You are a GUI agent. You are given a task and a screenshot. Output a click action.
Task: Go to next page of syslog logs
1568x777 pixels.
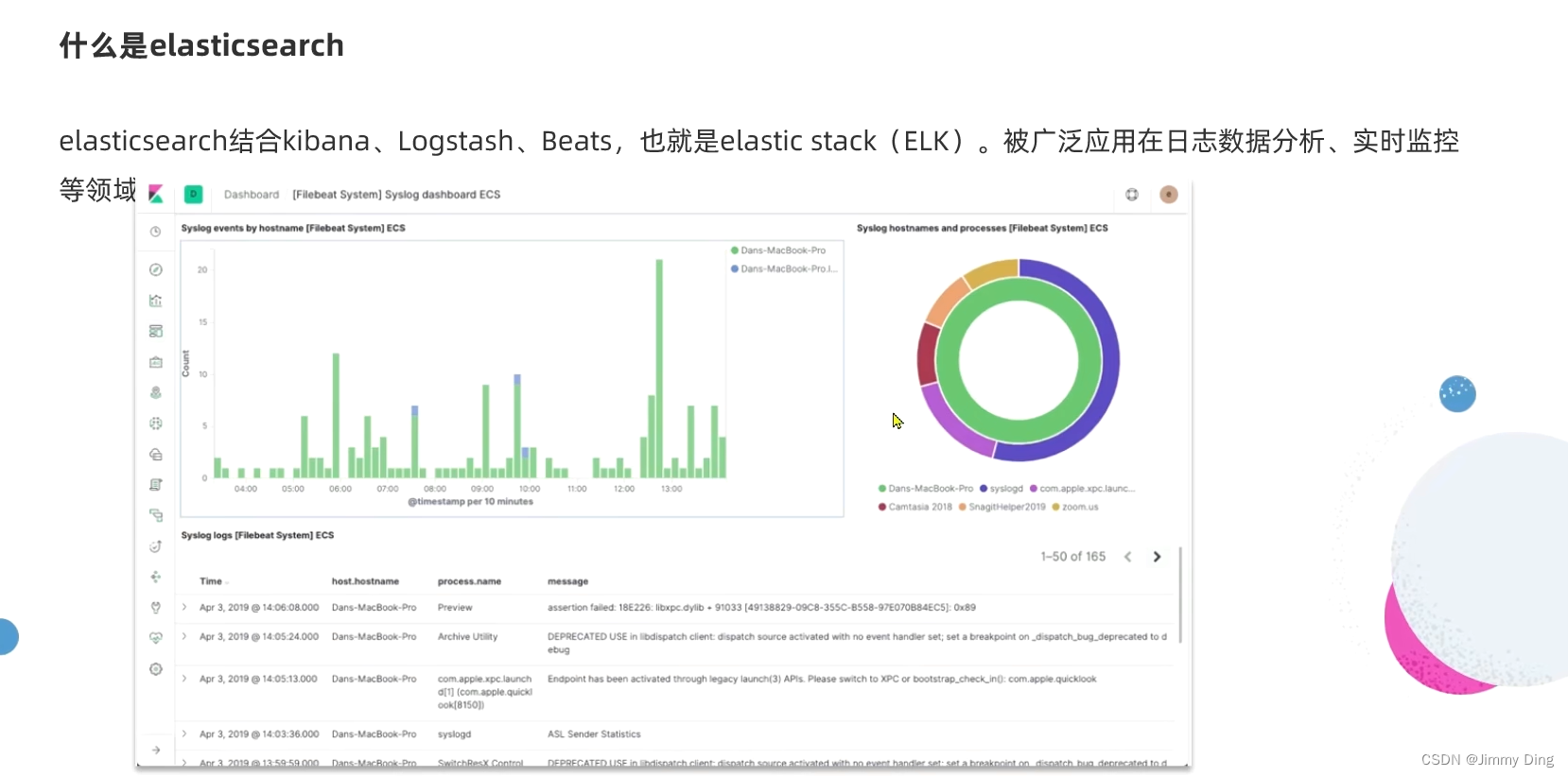[1157, 557]
